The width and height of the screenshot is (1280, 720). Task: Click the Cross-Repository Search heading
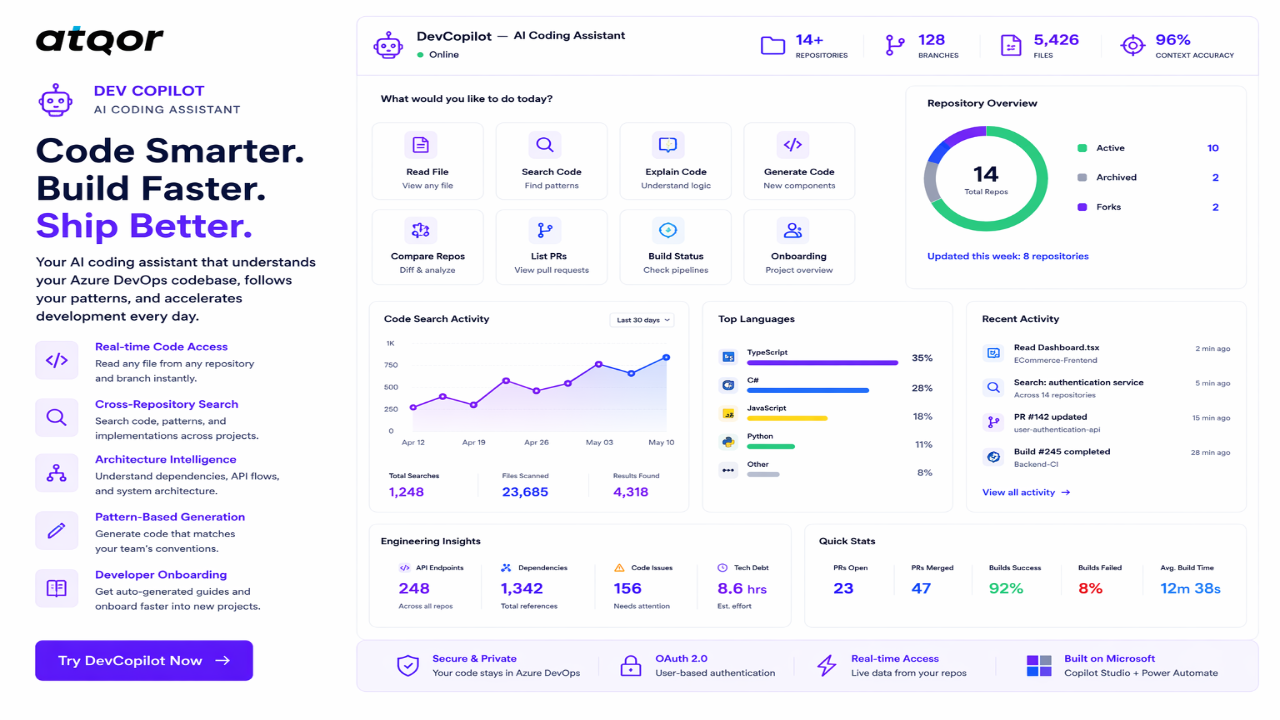166,404
